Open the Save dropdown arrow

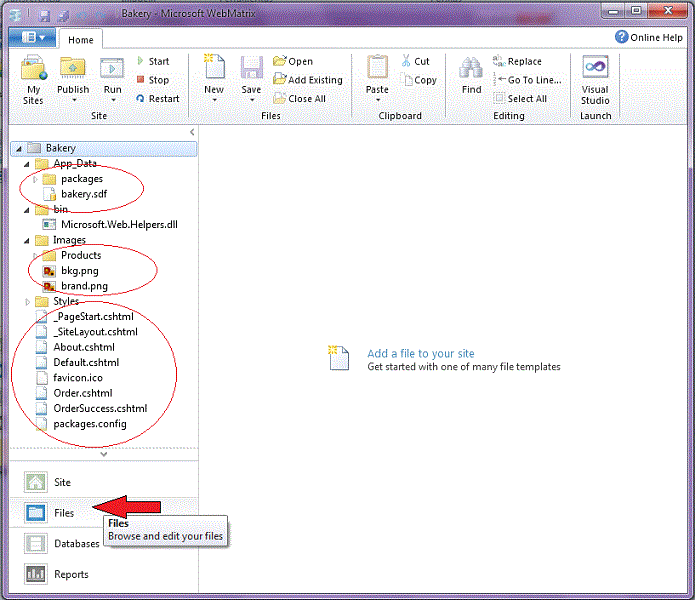click(x=252, y=100)
